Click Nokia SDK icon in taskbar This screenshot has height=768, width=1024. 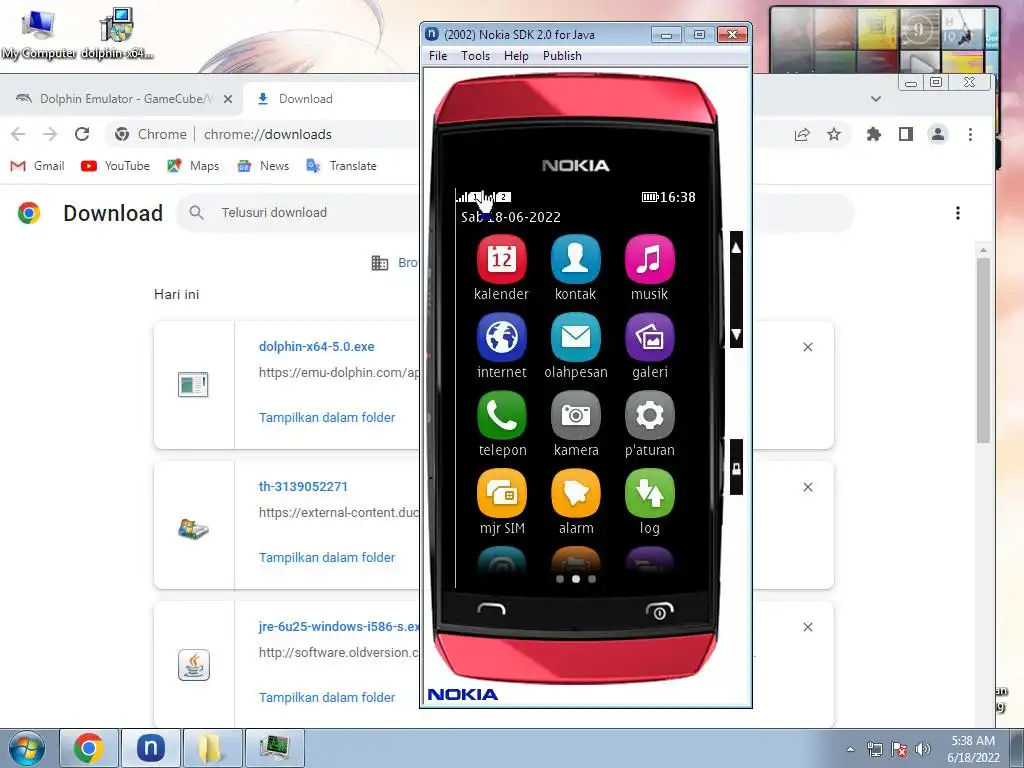(x=150, y=748)
